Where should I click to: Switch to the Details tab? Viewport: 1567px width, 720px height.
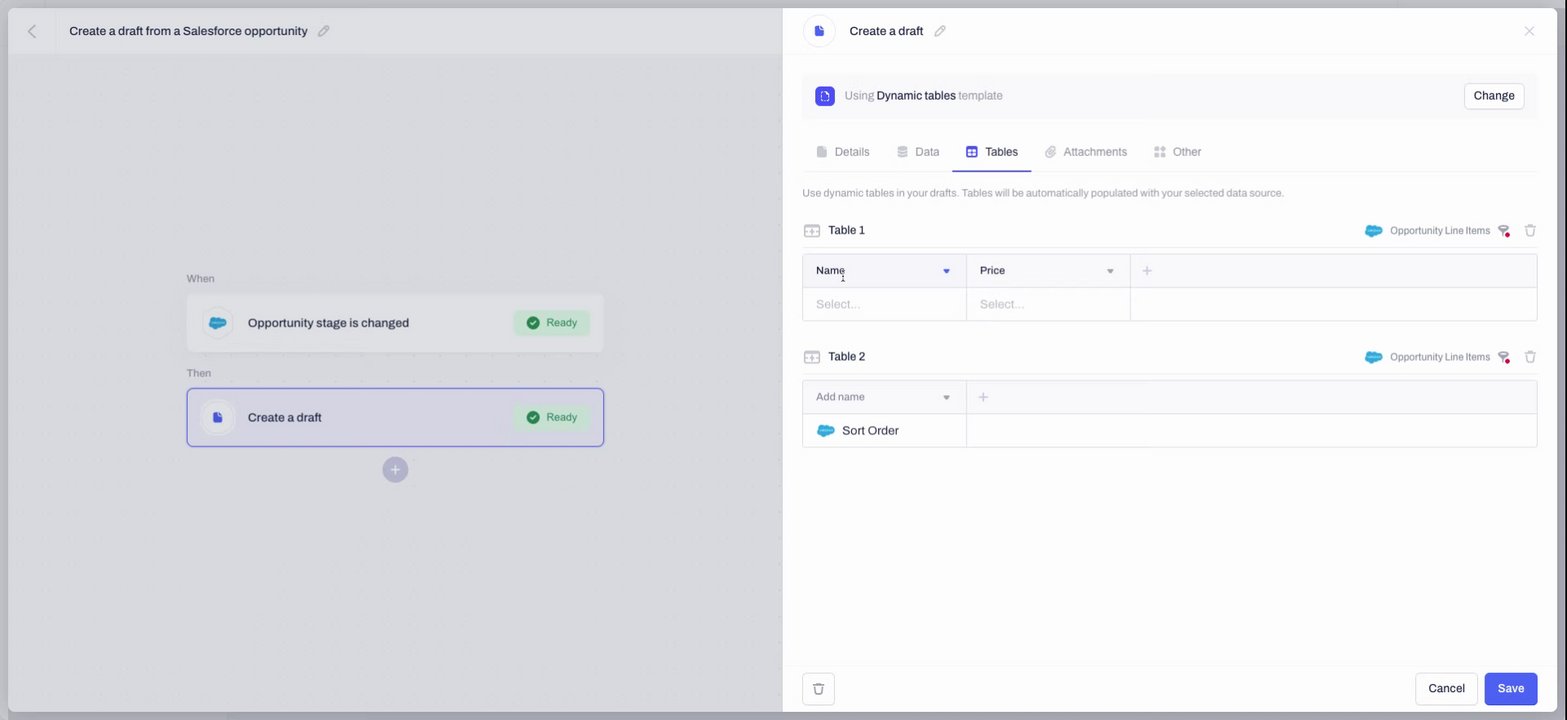[842, 152]
